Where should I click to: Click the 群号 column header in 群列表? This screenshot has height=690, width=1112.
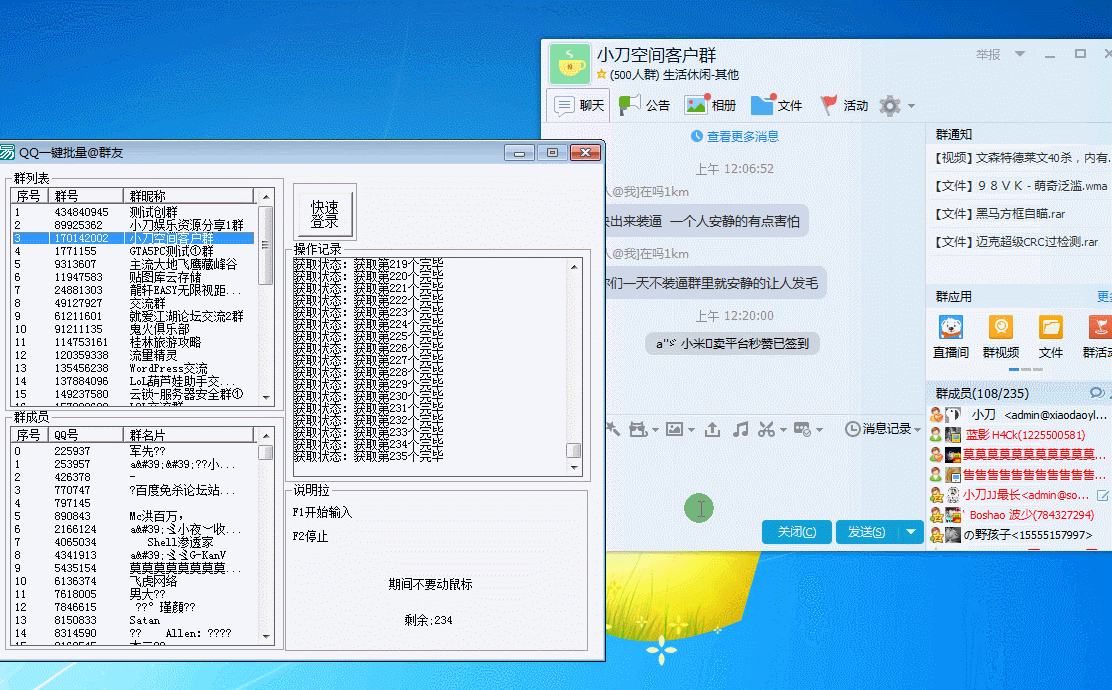point(86,196)
